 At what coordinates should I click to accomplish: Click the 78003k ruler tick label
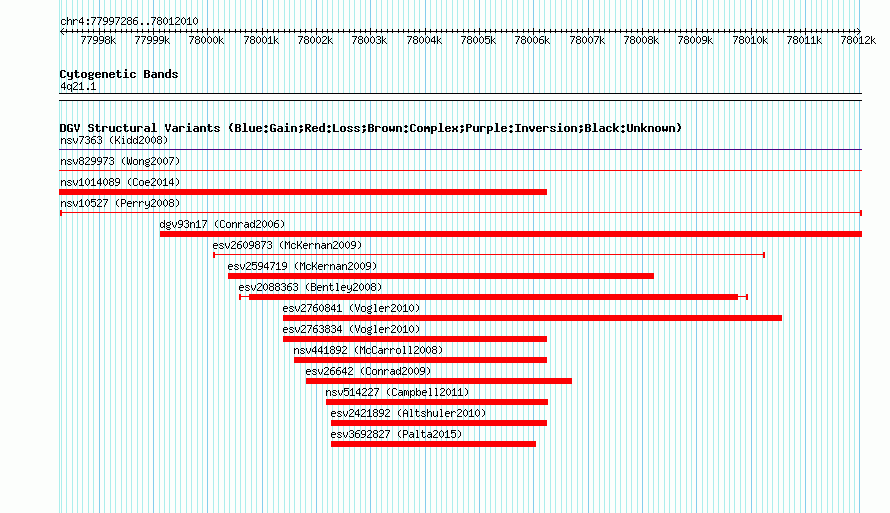[370, 41]
